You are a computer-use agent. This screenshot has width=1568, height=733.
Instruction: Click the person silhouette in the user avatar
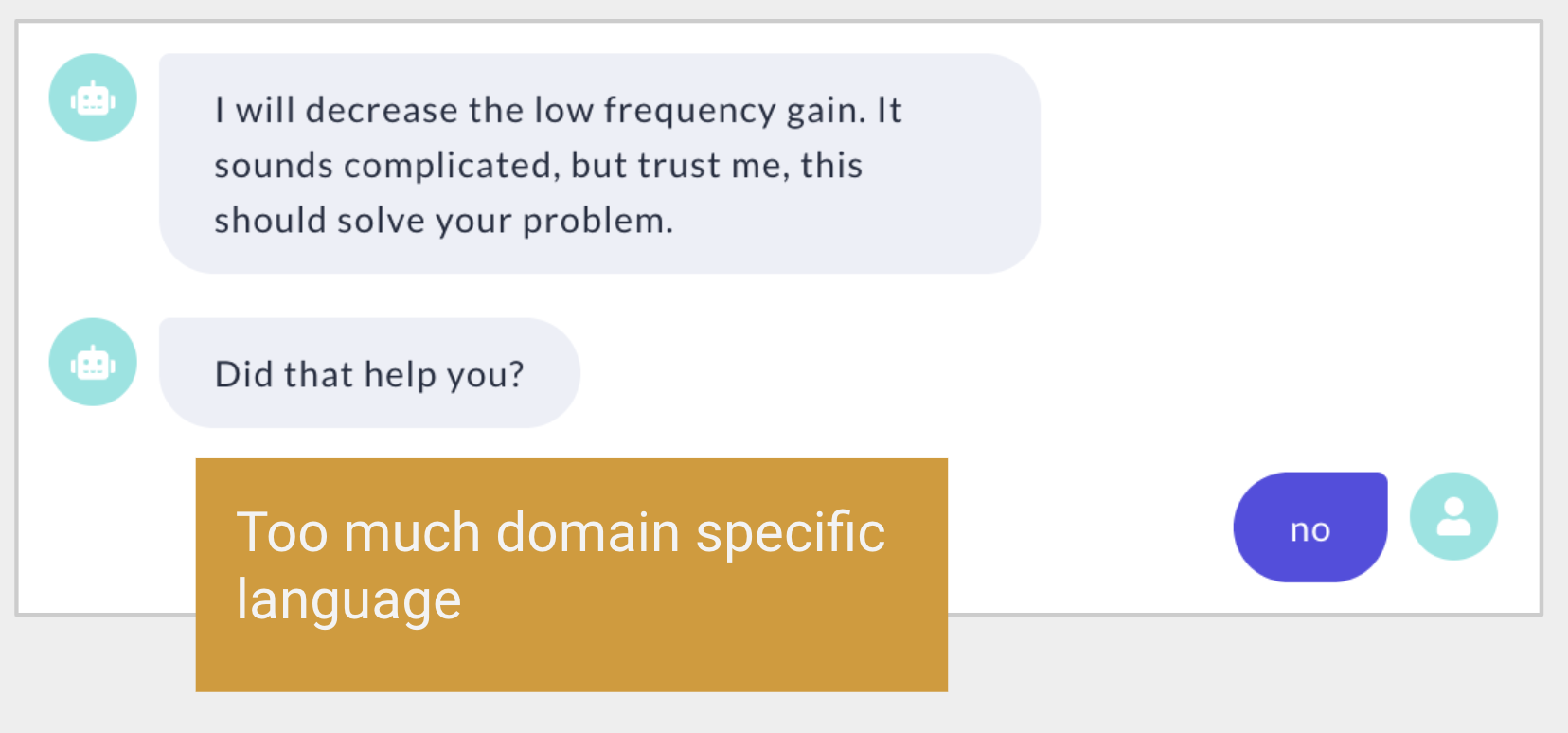(x=1453, y=517)
